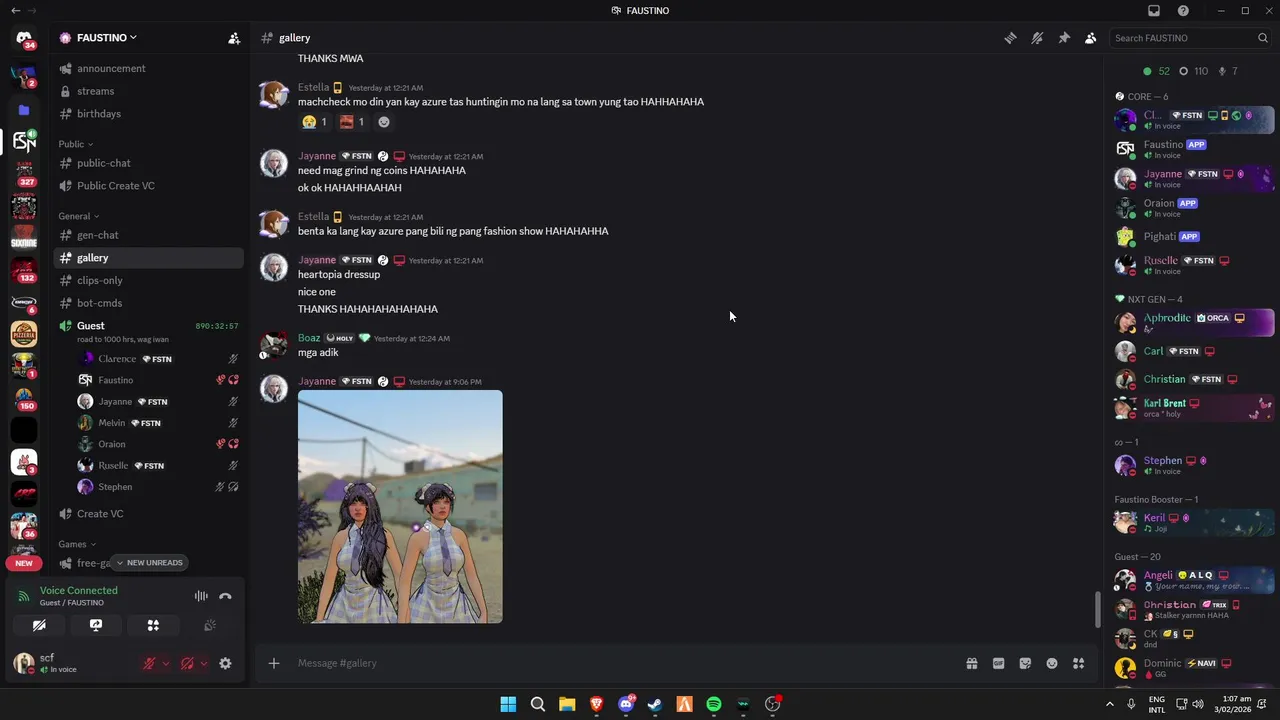Viewport: 1280px width, 720px height.
Task: Open the Inbox icon in title bar
Action: click(1154, 10)
